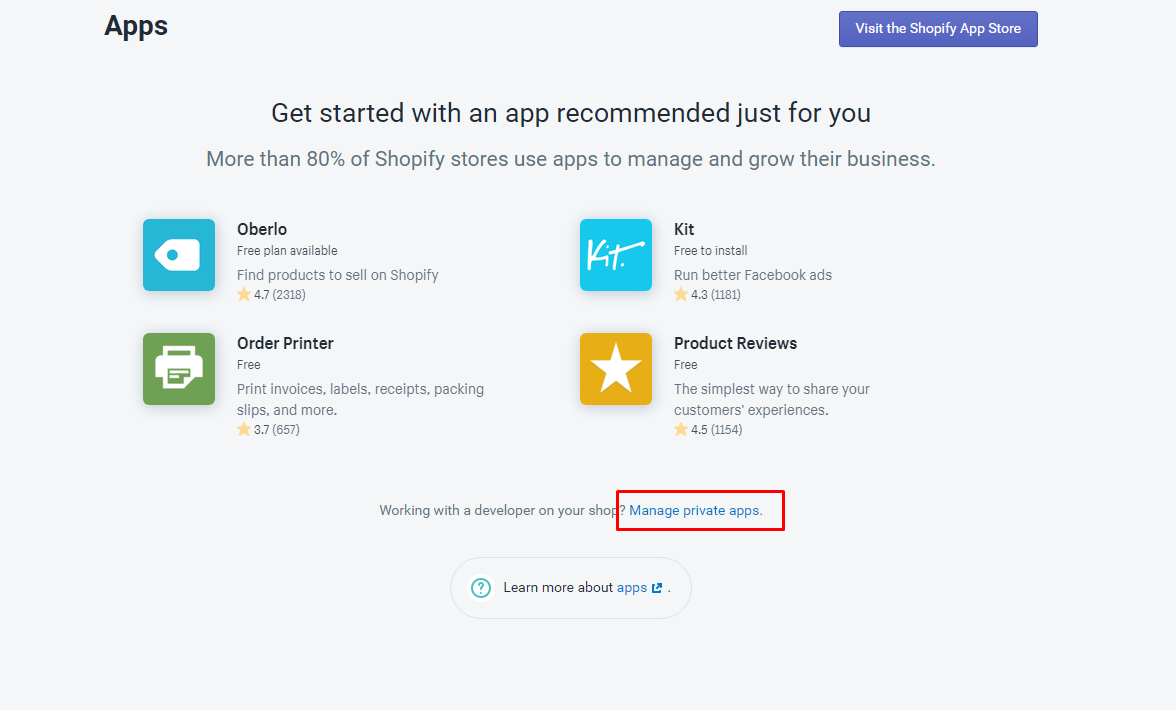Open the Oberlo app title

tap(262, 229)
